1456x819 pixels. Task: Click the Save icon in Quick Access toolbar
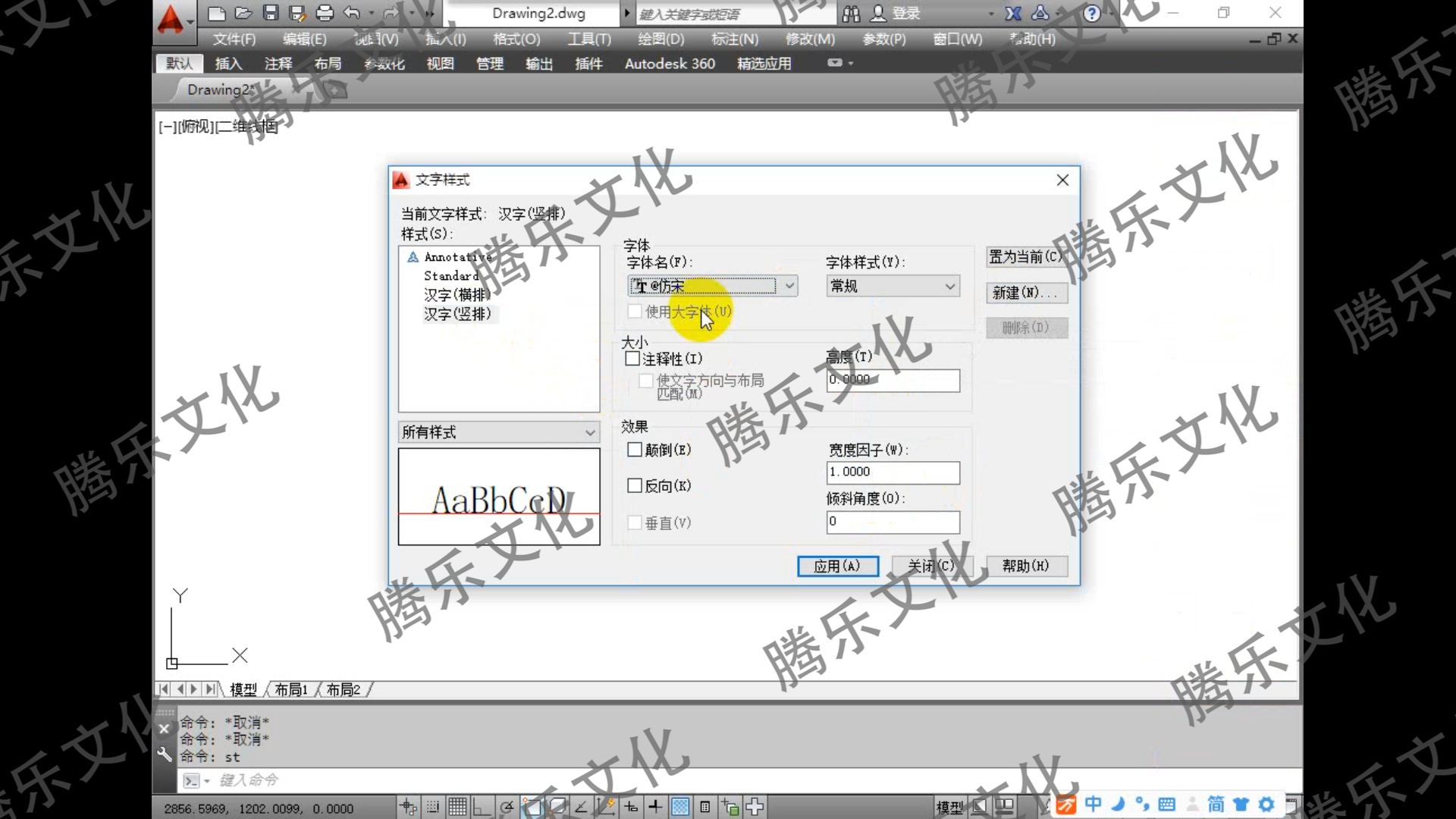click(x=270, y=13)
